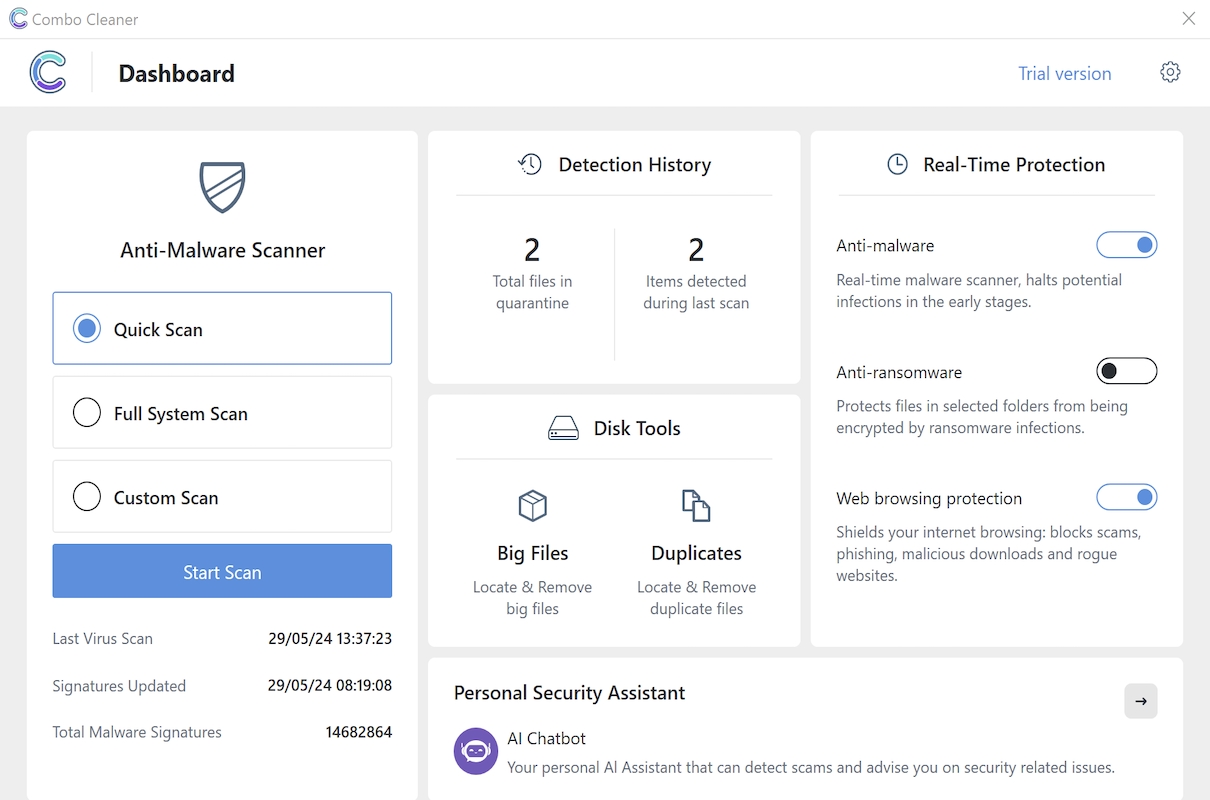Open Detection History via clock icon
The image size is (1210, 800).
(x=530, y=164)
